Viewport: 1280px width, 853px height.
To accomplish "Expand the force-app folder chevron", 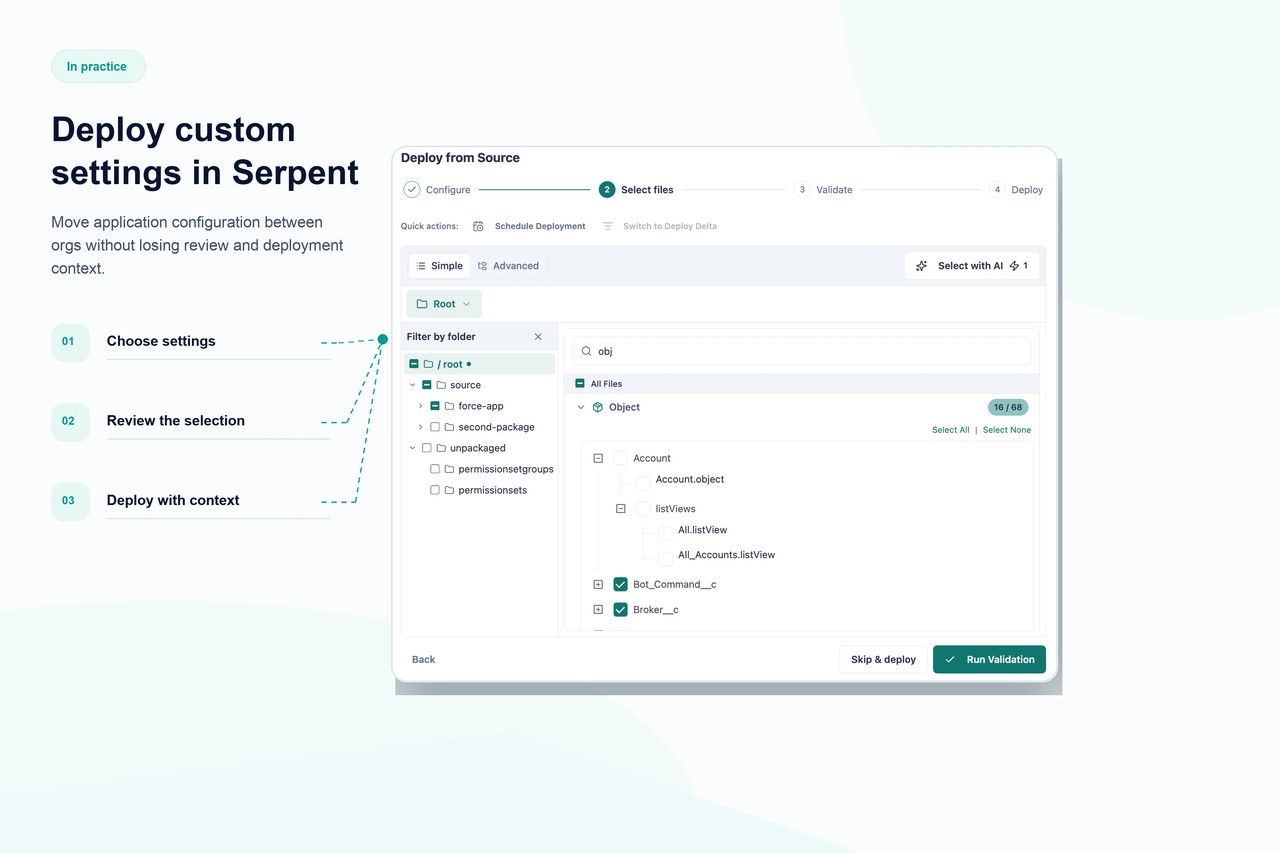I will (x=420, y=406).
